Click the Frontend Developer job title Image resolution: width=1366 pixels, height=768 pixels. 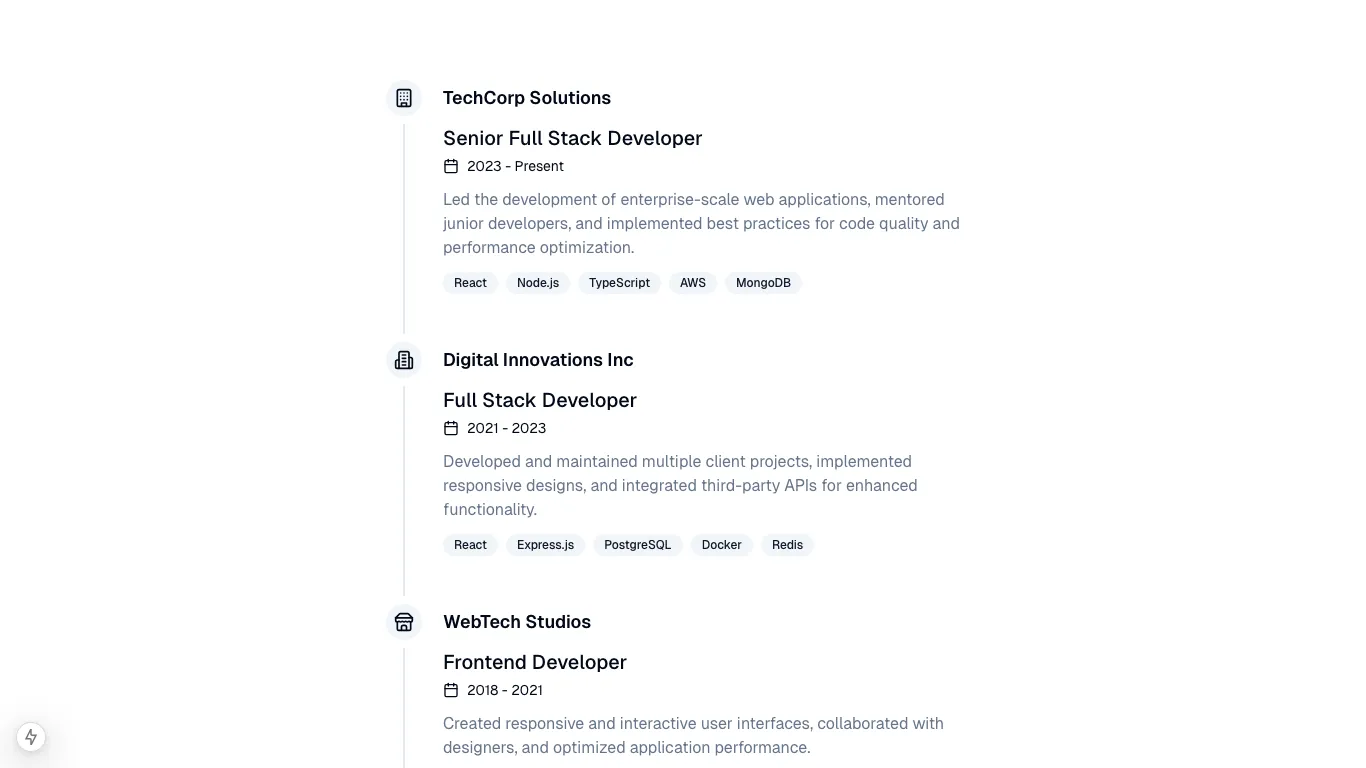click(535, 662)
